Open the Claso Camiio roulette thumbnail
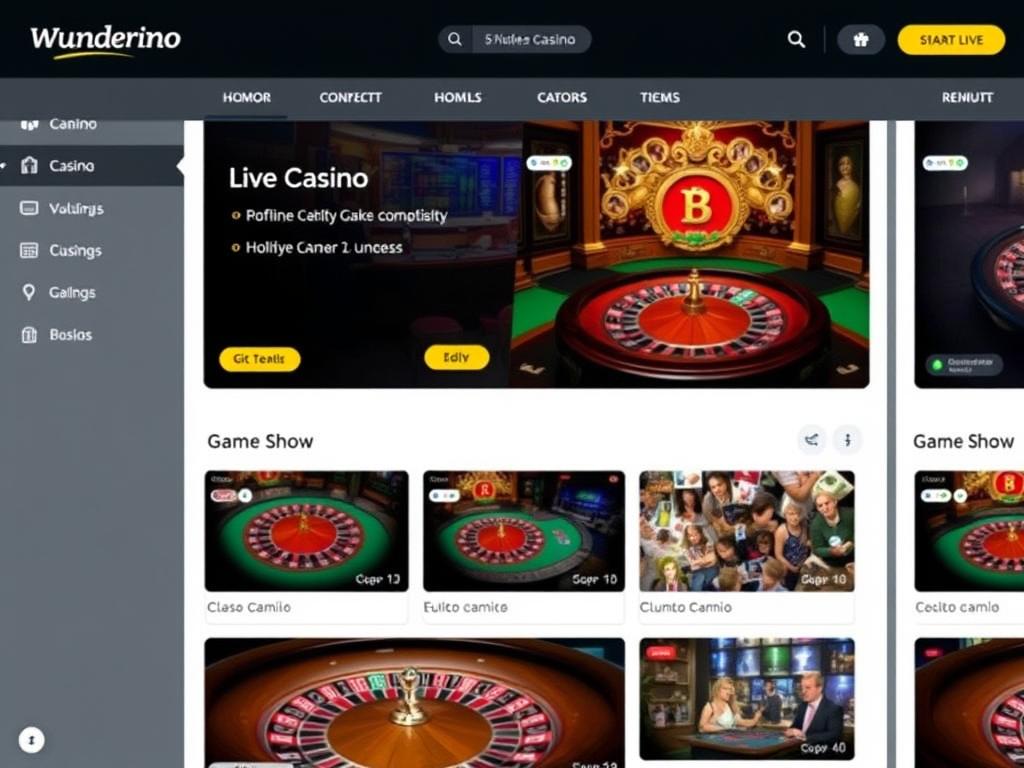The image size is (1024, 768). [x=306, y=531]
